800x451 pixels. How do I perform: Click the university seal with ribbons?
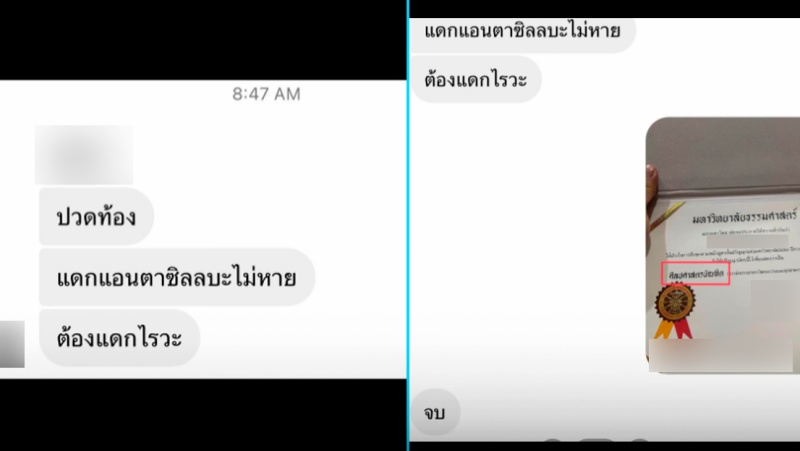(675, 310)
